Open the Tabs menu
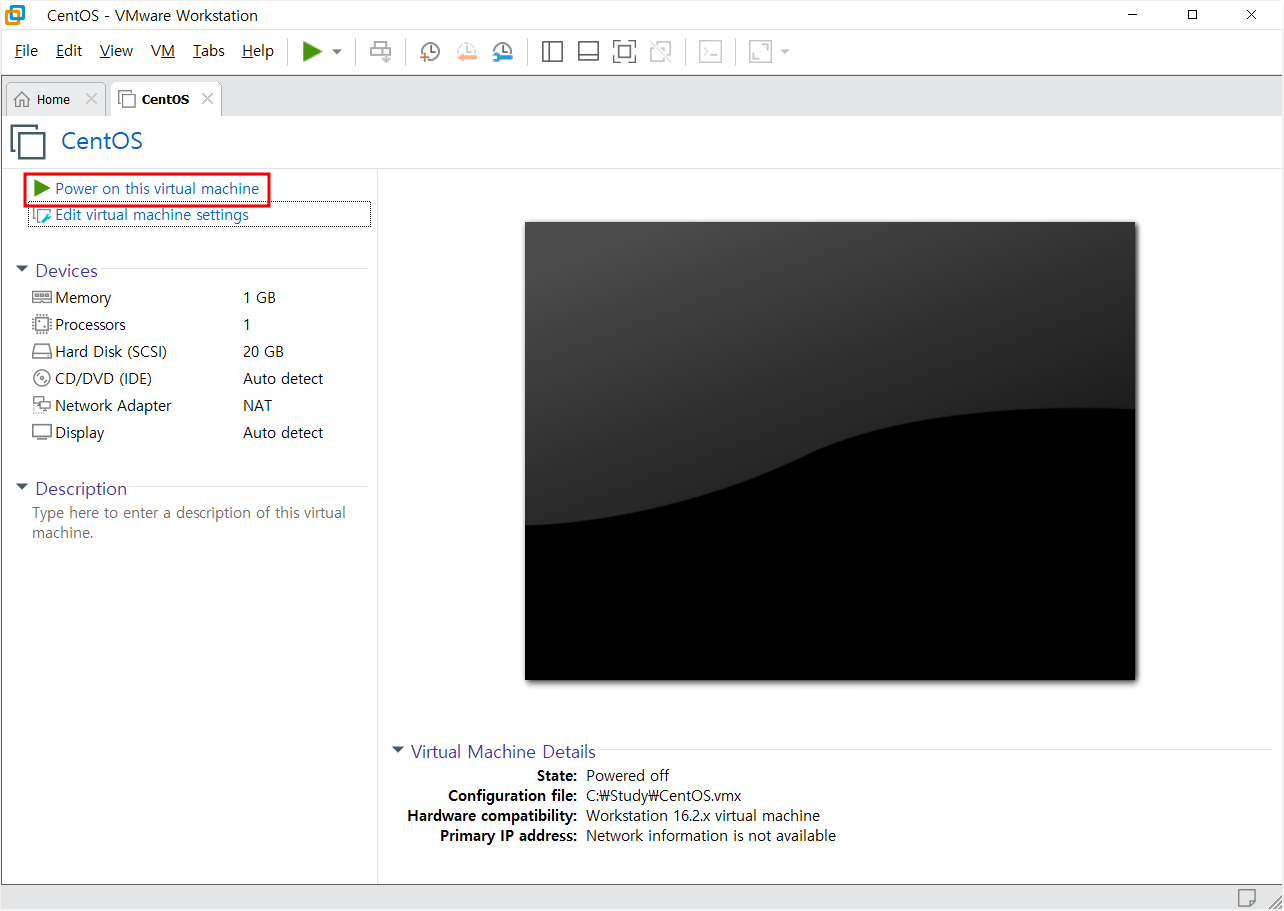 coord(209,51)
